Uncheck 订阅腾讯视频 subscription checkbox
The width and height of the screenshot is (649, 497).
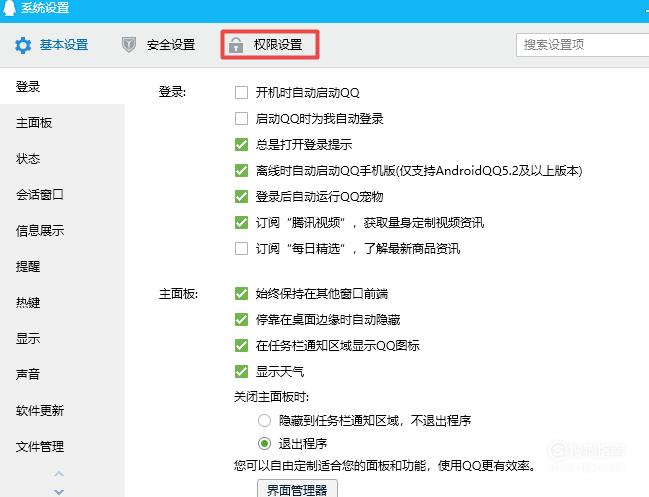pyautogui.click(x=241, y=223)
